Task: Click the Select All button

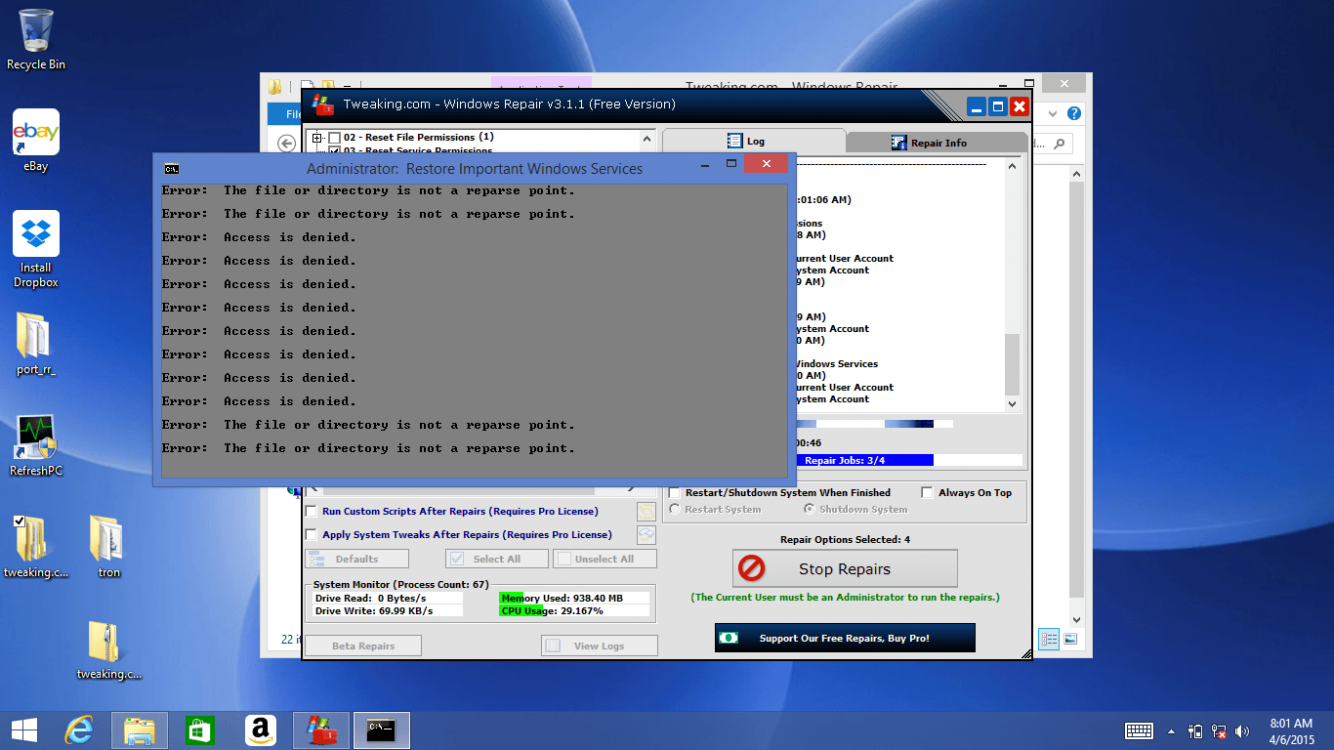Action: pyautogui.click(x=497, y=559)
